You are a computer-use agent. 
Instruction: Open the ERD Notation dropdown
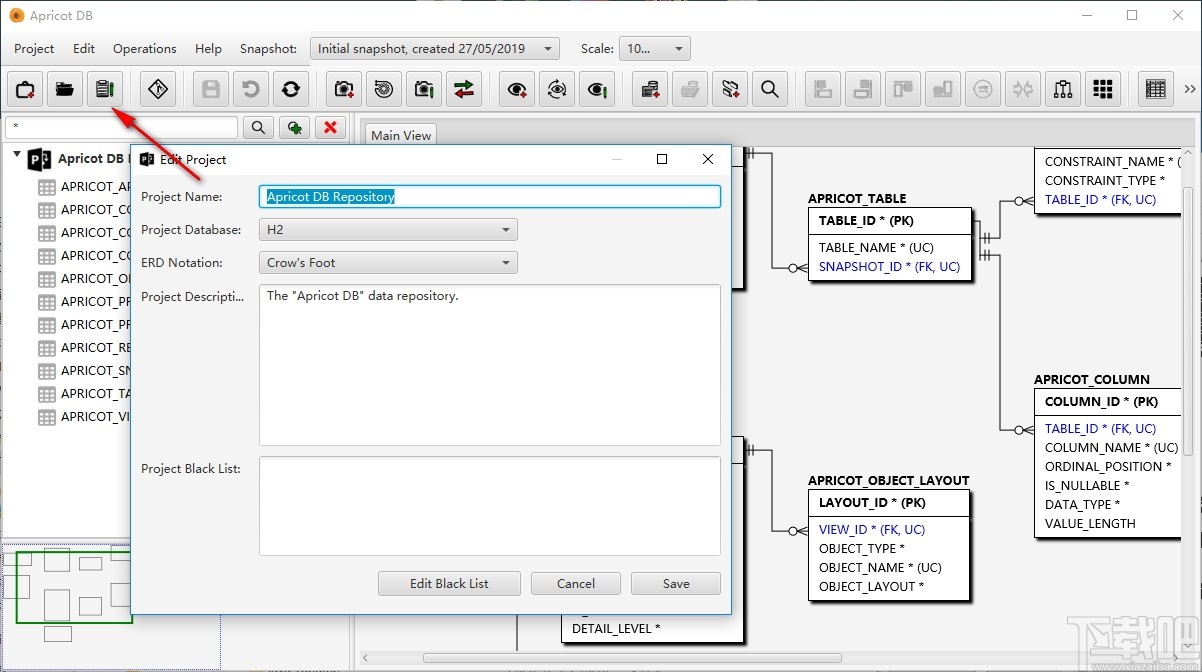(x=388, y=263)
